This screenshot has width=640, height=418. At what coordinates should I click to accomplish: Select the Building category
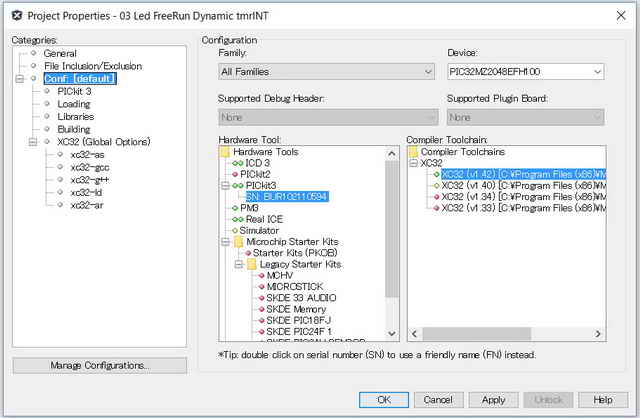pyautogui.click(x=74, y=129)
